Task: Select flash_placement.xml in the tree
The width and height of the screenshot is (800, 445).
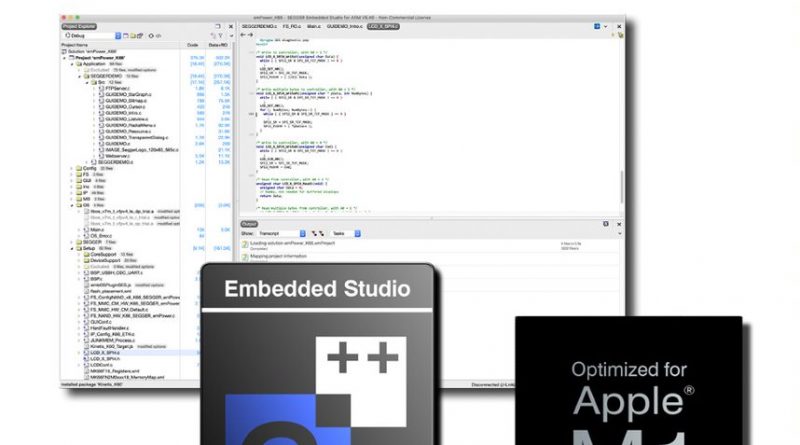Action: point(111,291)
